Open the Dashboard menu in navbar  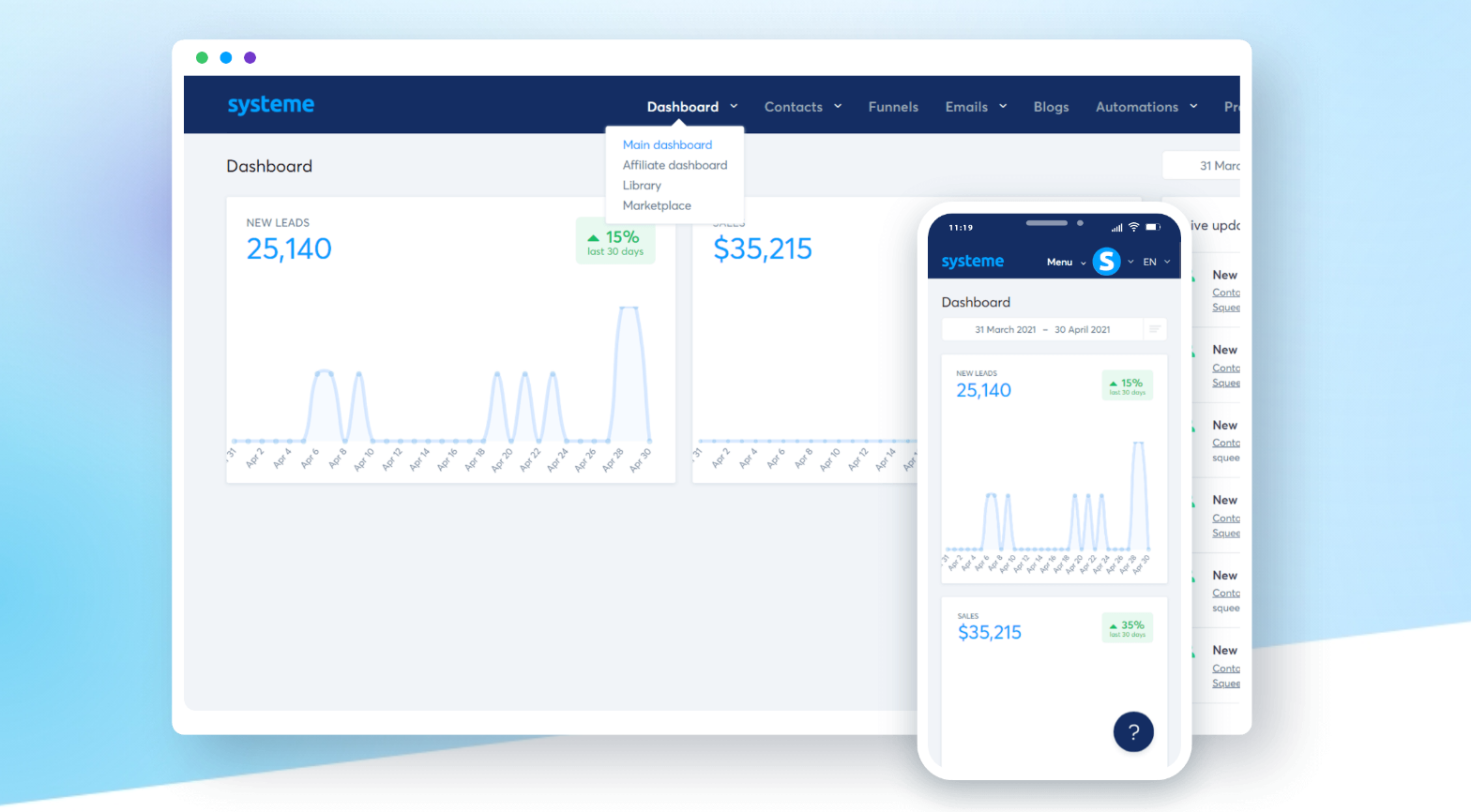tap(683, 107)
